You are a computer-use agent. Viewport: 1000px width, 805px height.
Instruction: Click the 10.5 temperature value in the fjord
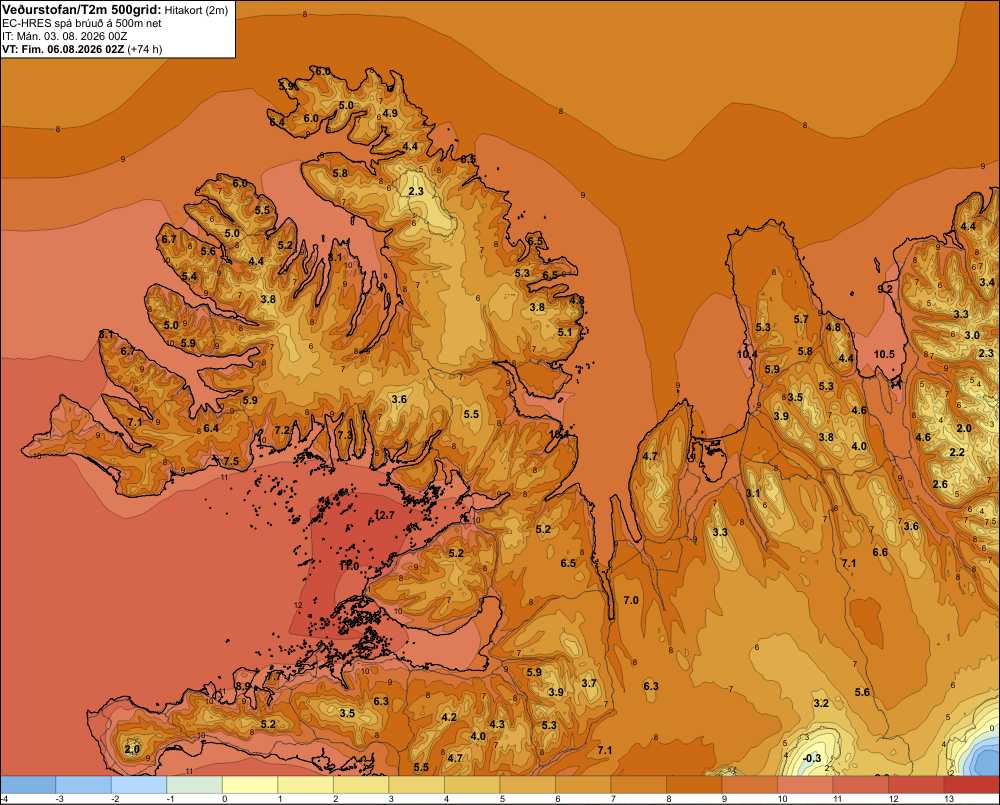point(884,354)
